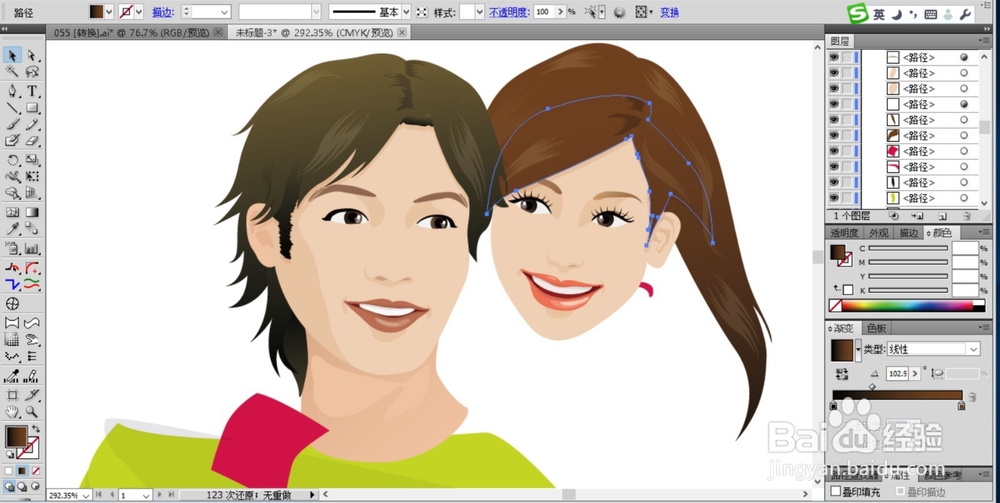Hide the path with brown hair thumbnail

pyautogui.click(x=834, y=136)
